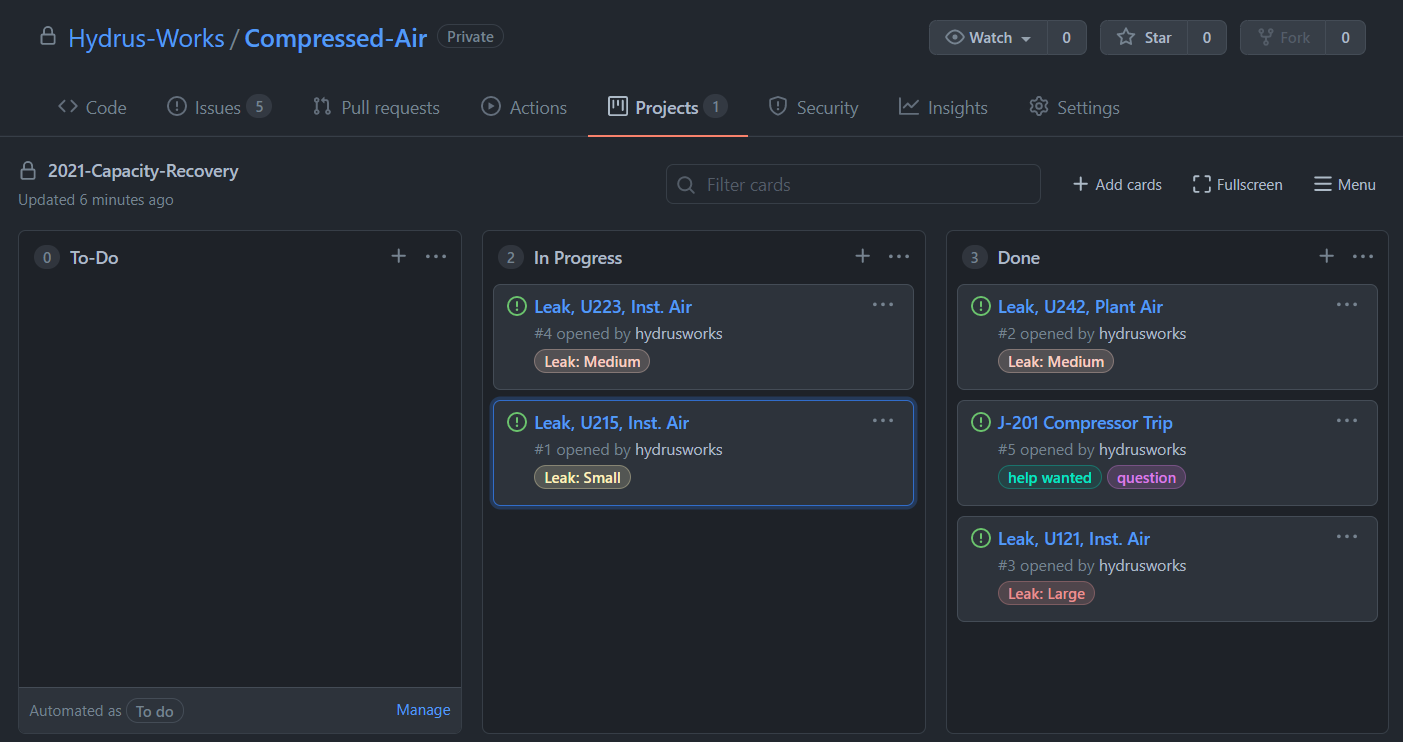1403x742 pixels.
Task: Click the open-issue icon on Leak, U121 card
Action: point(981,538)
